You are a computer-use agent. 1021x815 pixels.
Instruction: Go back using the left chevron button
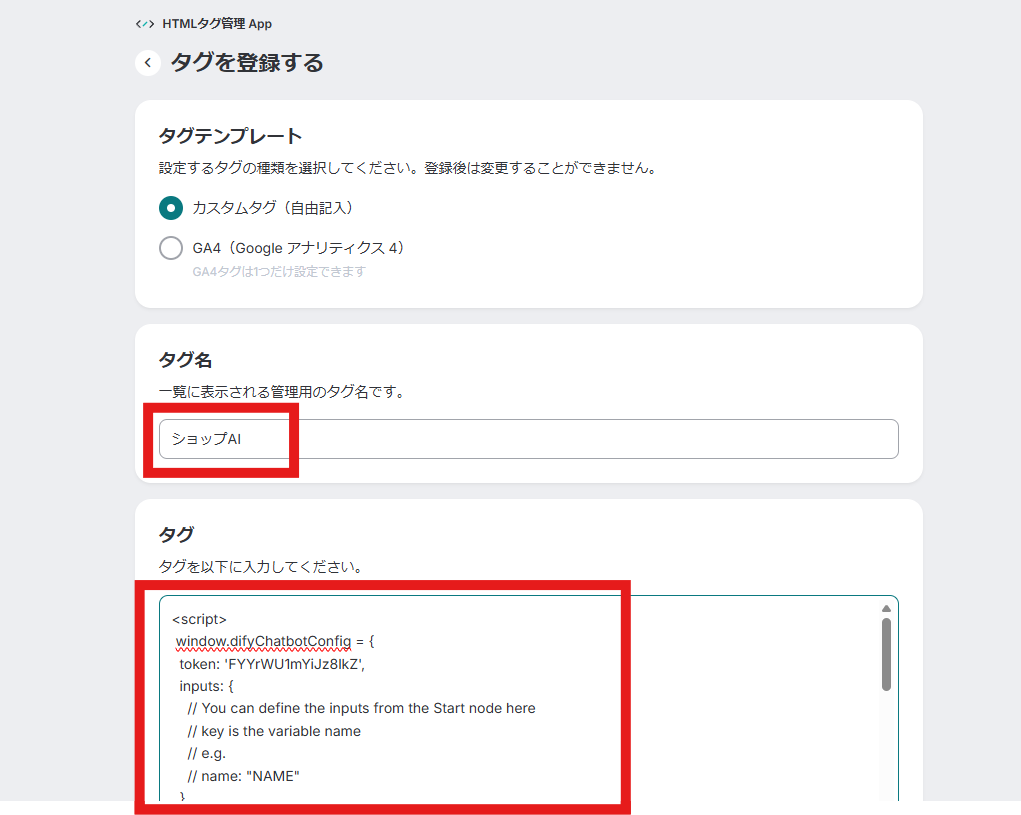pyautogui.click(x=148, y=63)
